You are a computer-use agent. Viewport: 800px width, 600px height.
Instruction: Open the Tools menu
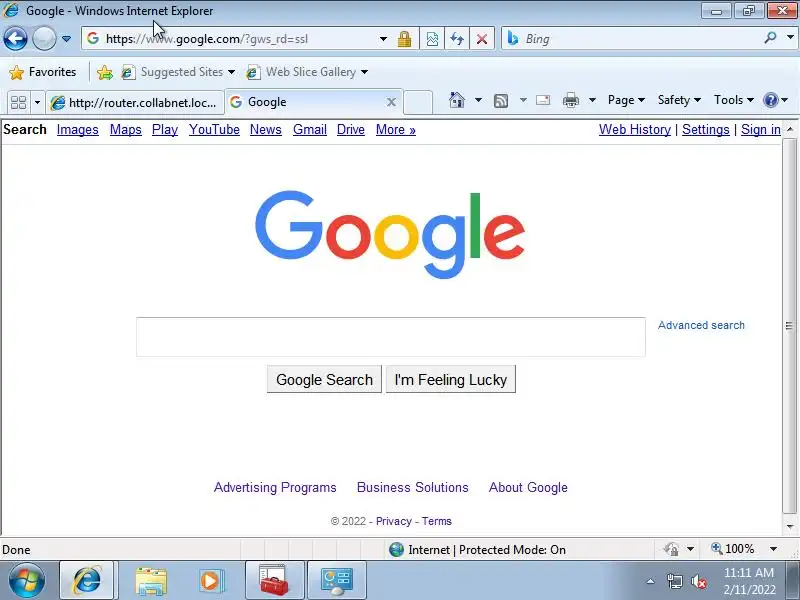[x=734, y=100]
